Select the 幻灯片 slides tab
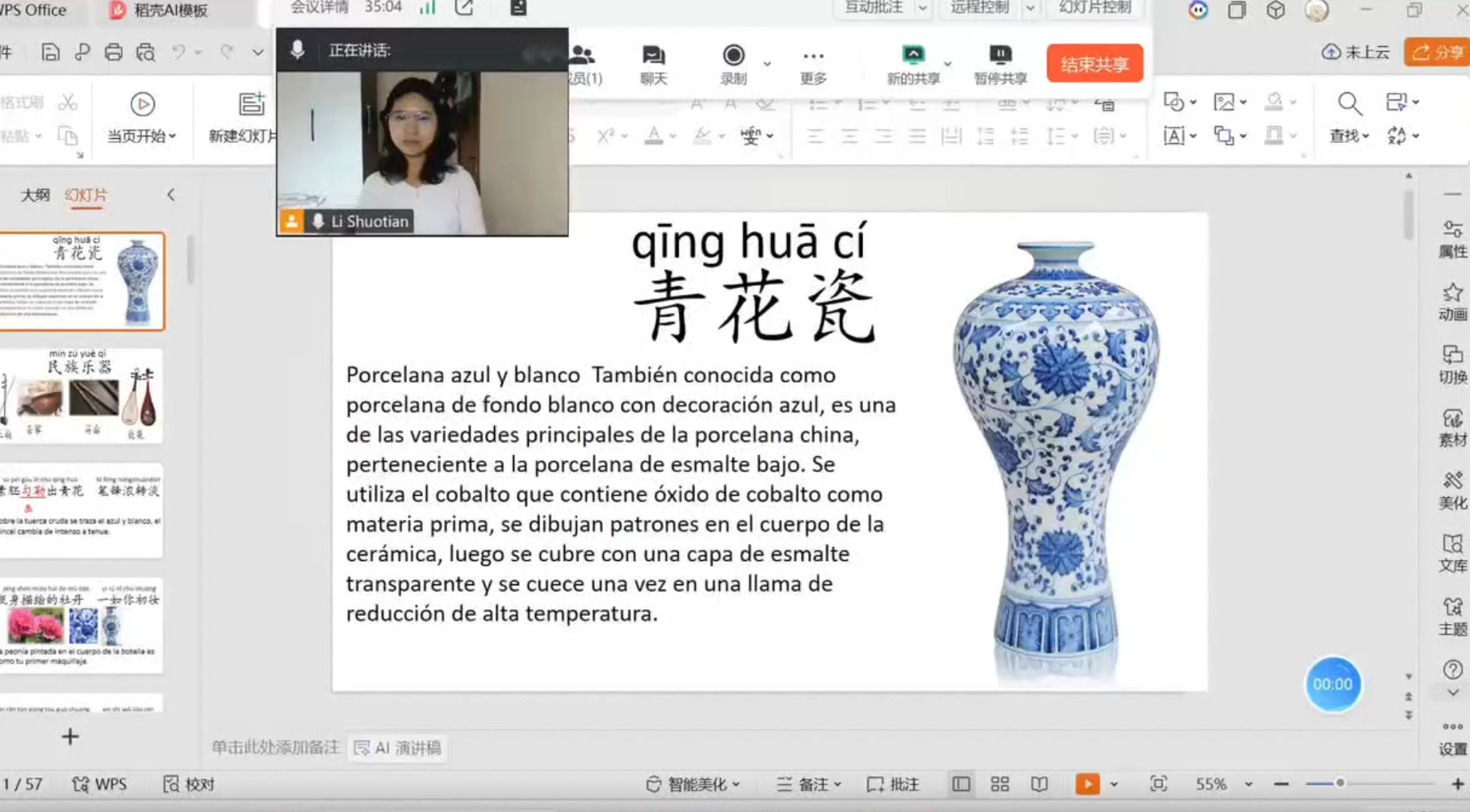 (86, 195)
